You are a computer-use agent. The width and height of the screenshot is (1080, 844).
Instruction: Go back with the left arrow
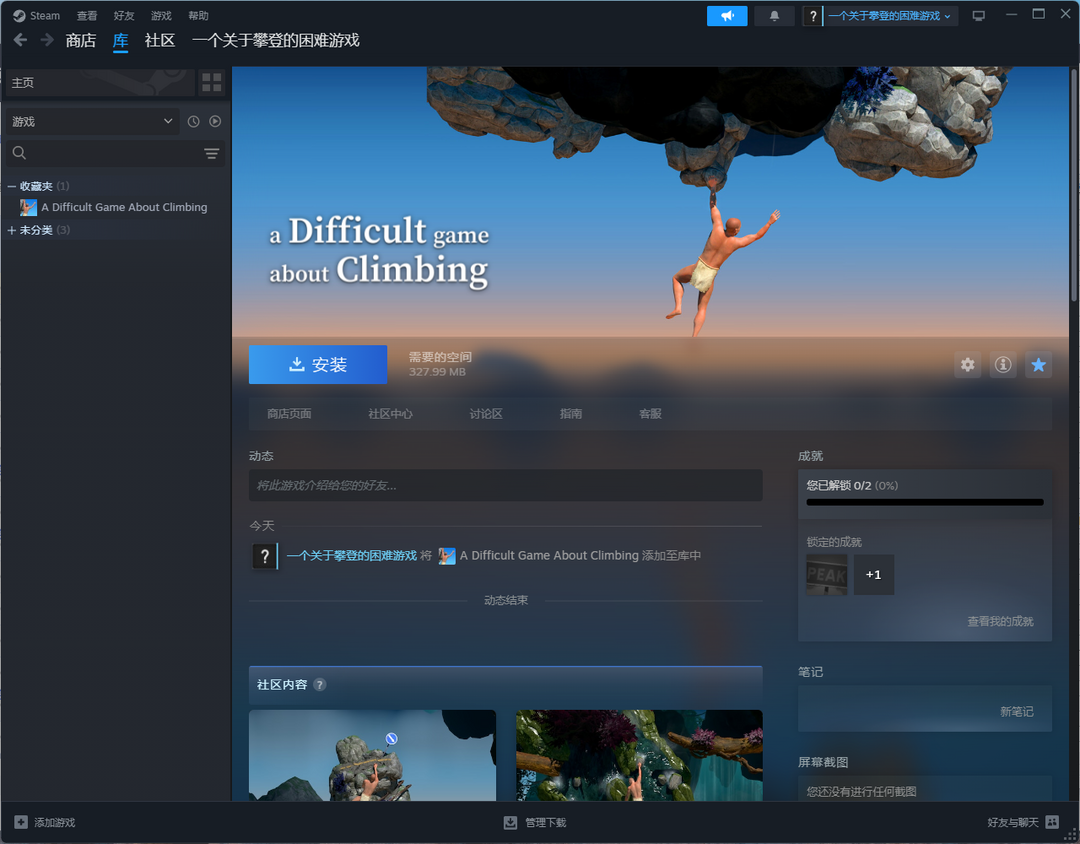21,40
